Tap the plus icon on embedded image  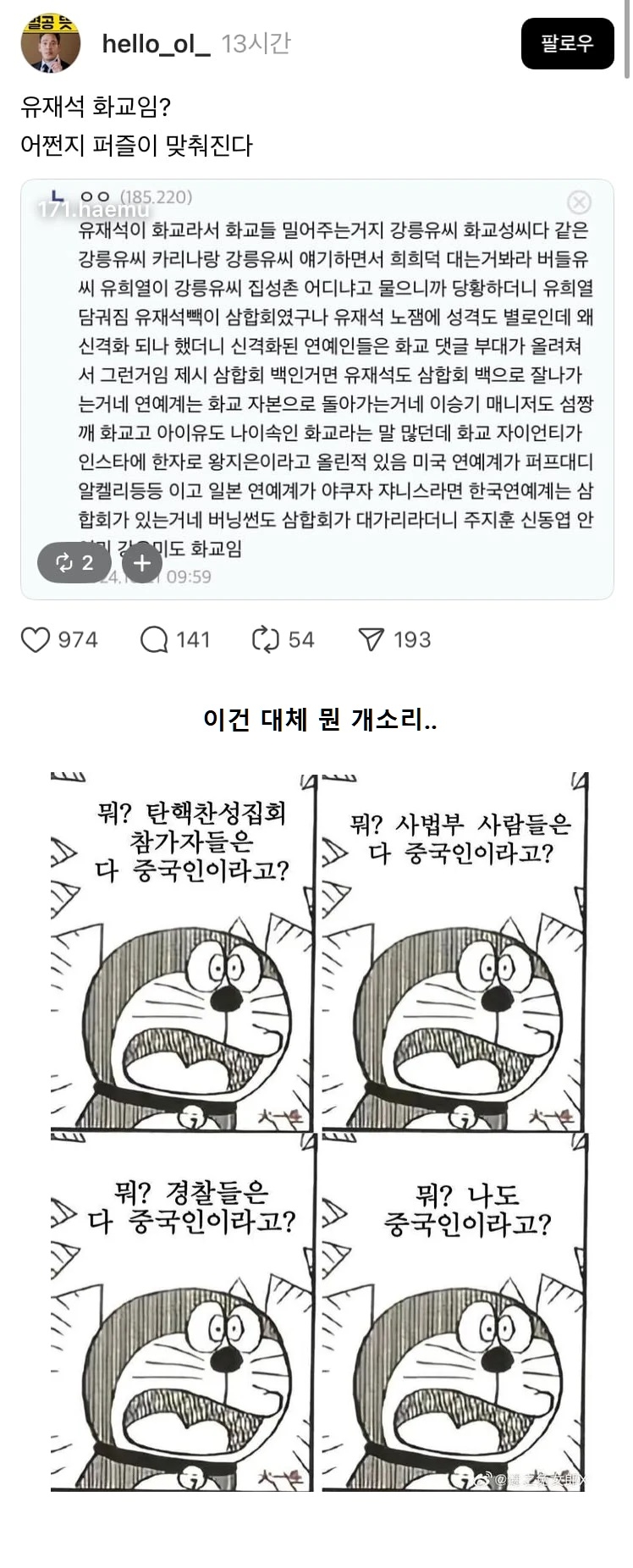coord(141,562)
